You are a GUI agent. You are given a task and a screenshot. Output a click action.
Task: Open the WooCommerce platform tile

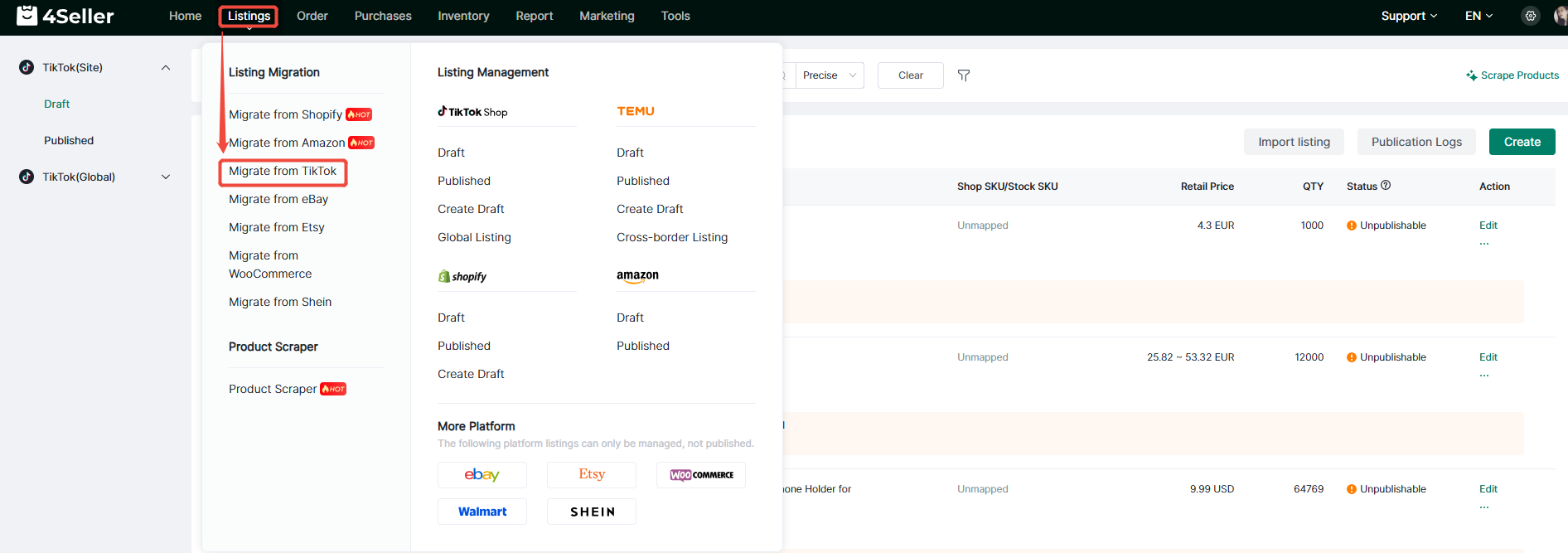click(x=701, y=475)
